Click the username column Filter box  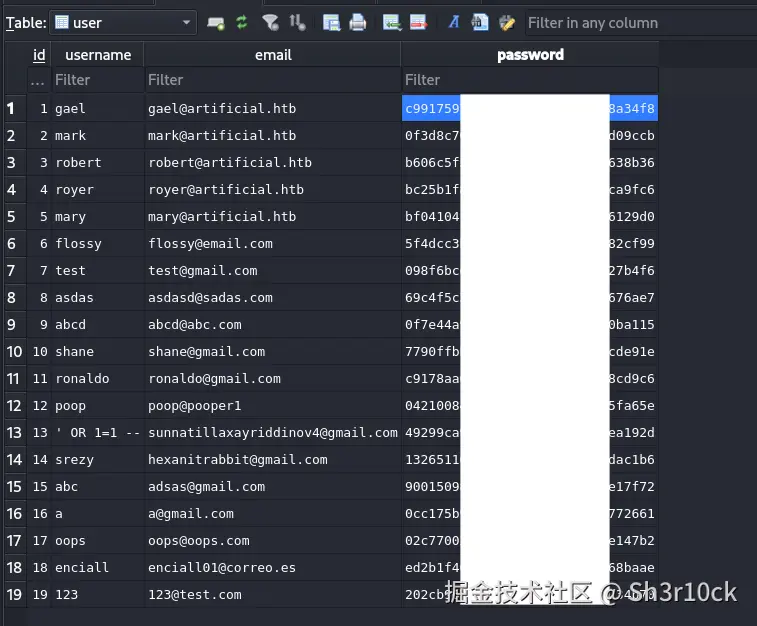[98, 80]
